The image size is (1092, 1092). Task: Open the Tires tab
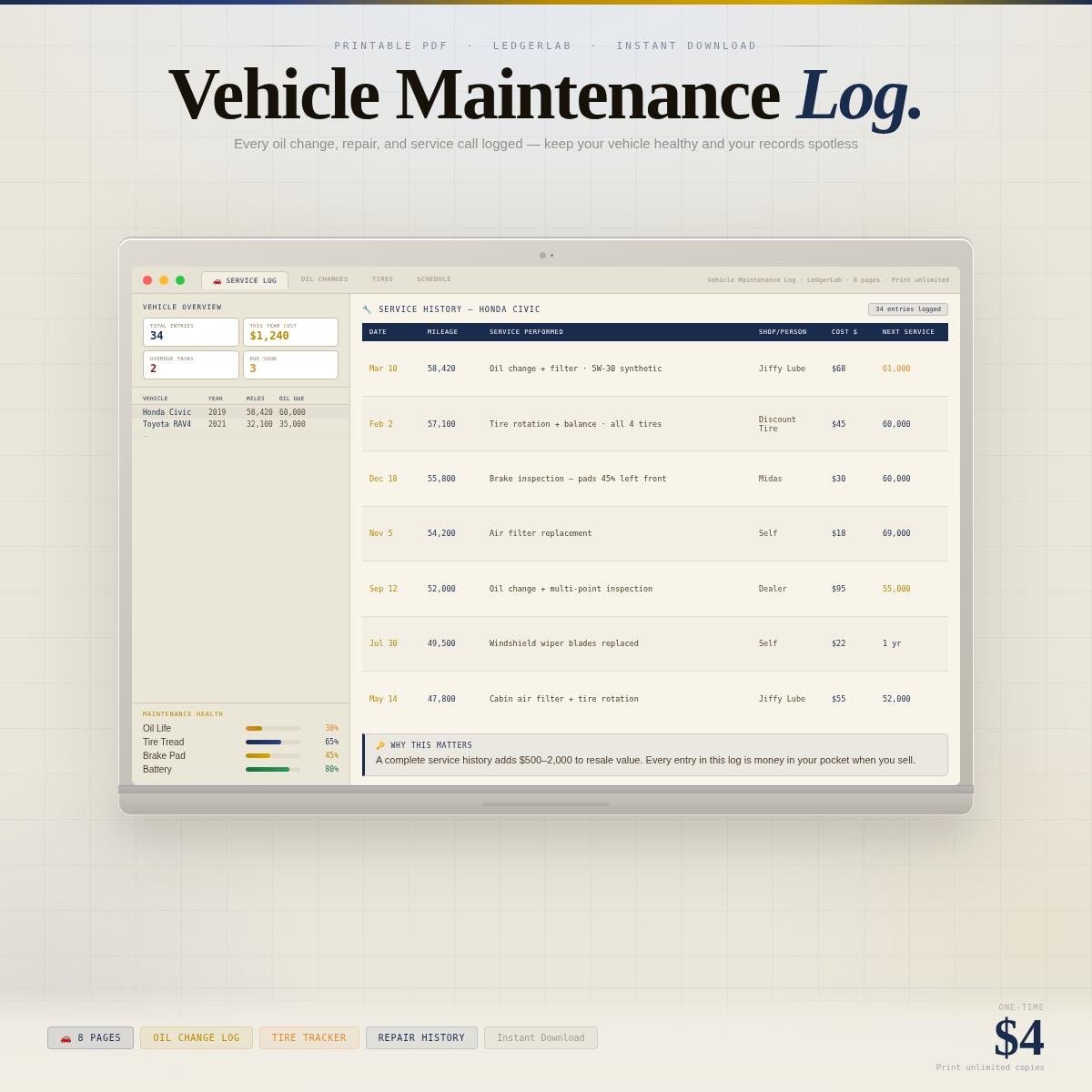coord(382,279)
